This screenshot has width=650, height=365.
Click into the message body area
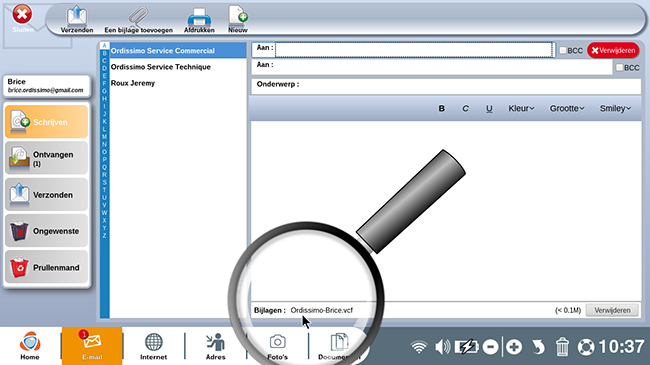click(446, 211)
